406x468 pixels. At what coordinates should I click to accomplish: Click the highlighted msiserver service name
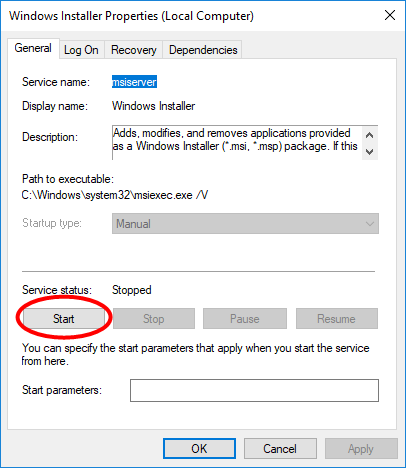click(134, 82)
